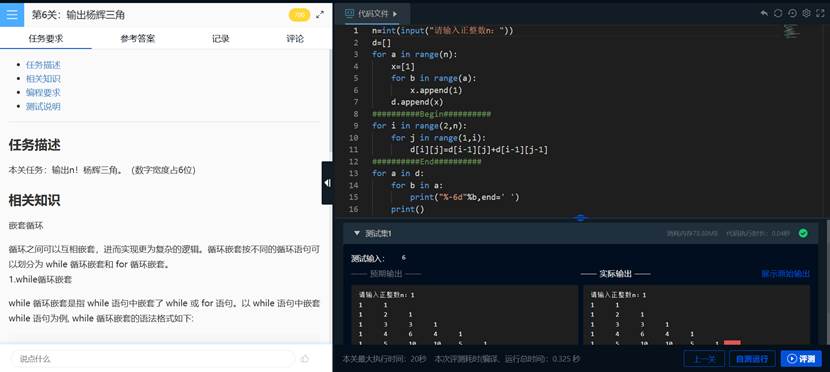Click the 嵌套循环 text

25,225
